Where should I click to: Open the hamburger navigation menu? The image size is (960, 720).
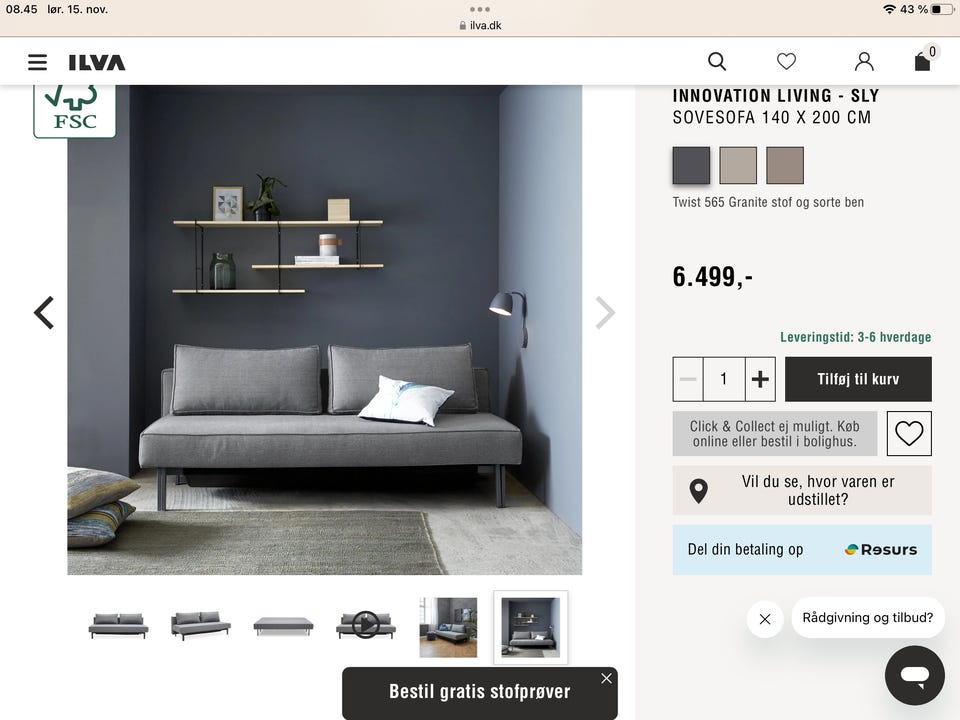tap(37, 62)
